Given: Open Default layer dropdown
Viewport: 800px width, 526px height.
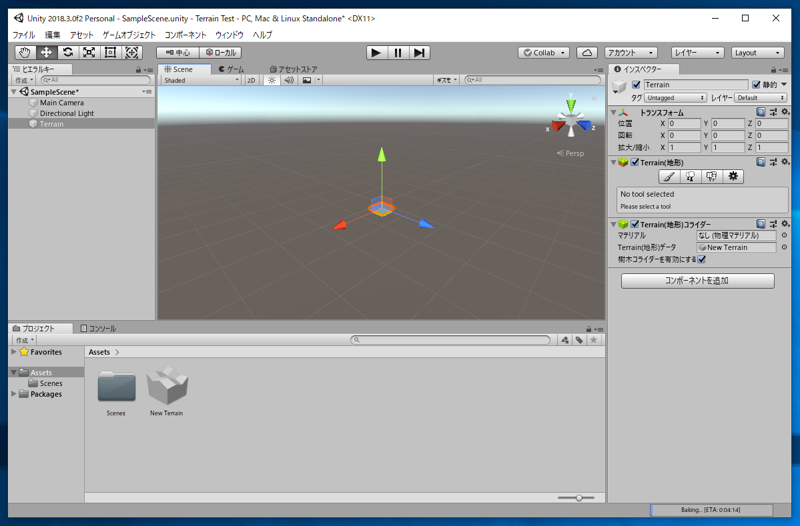Looking at the screenshot, I should 761,97.
